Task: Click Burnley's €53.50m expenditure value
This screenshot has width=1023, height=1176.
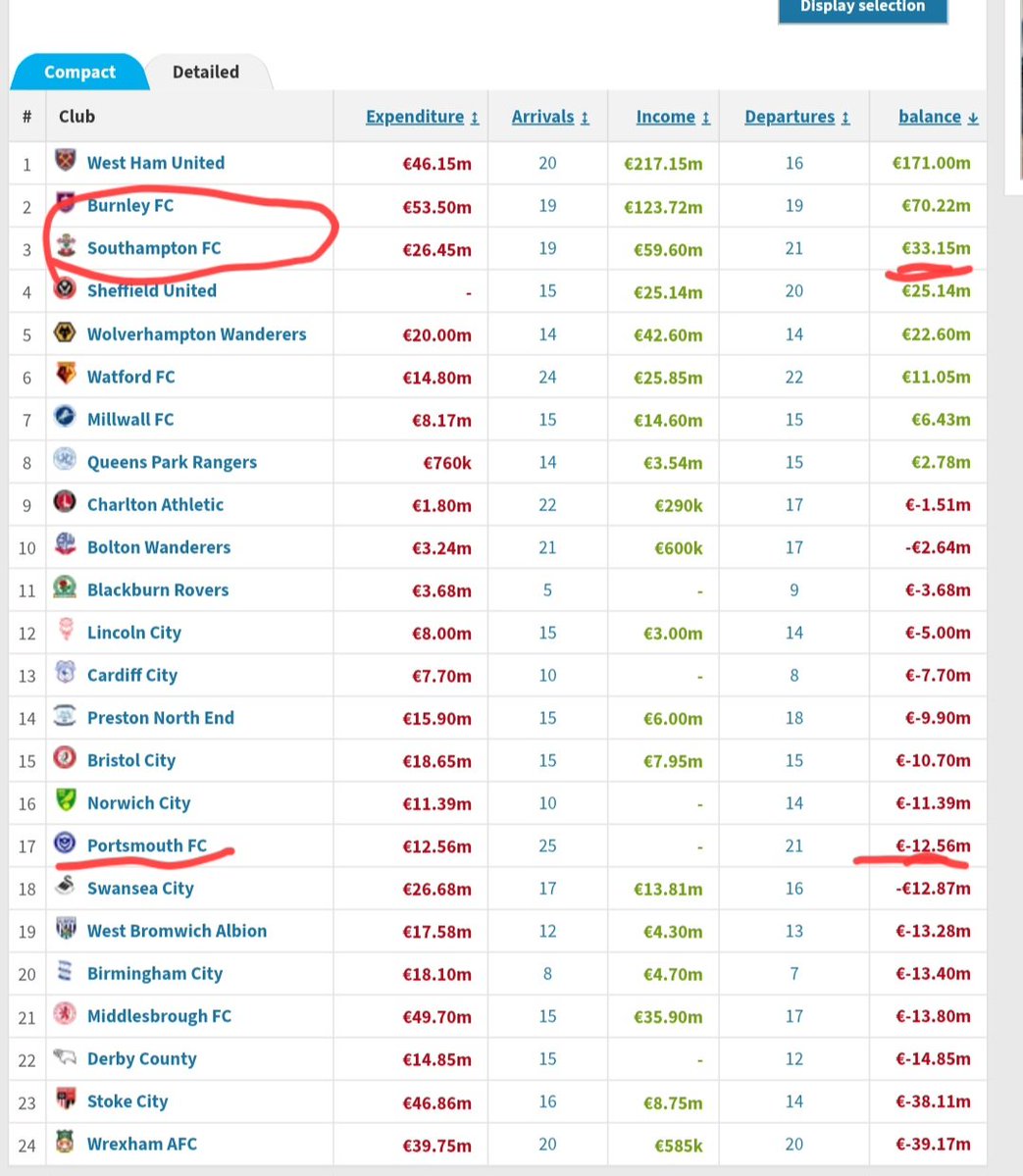Action: pos(436,206)
